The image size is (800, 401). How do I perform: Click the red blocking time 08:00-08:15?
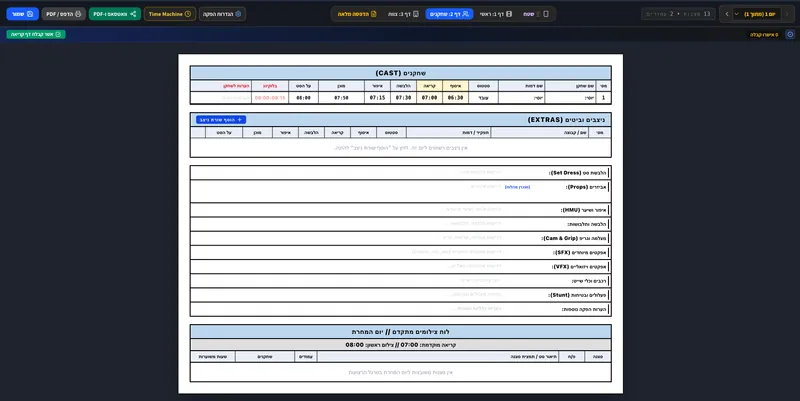click(x=270, y=97)
